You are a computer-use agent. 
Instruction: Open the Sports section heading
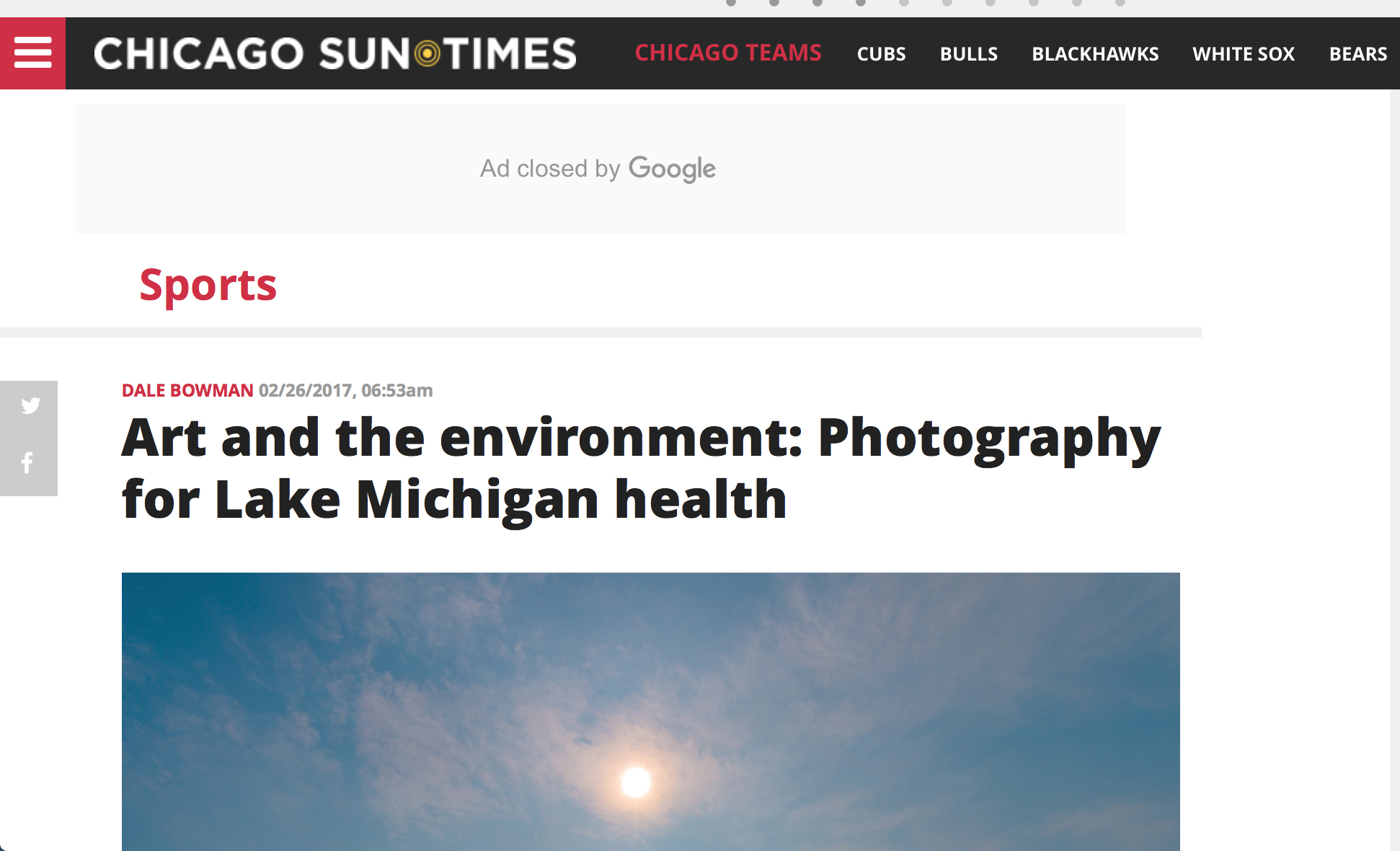tap(208, 286)
